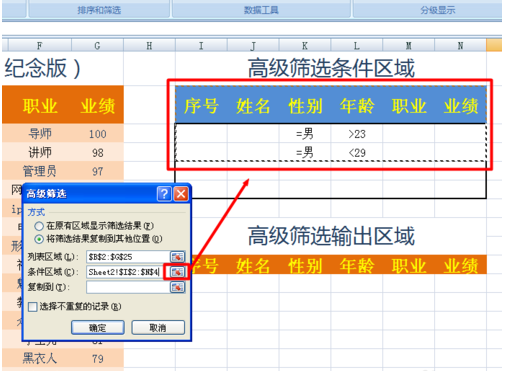Select the <29 condition cell
Screen dimensions: 505x371
[x=357, y=153]
